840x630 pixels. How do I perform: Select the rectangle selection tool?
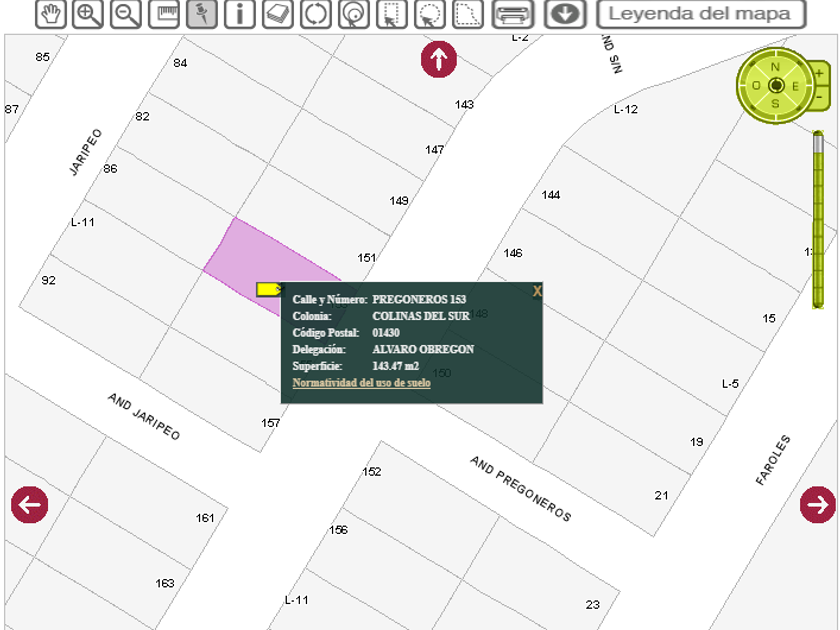click(392, 13)
